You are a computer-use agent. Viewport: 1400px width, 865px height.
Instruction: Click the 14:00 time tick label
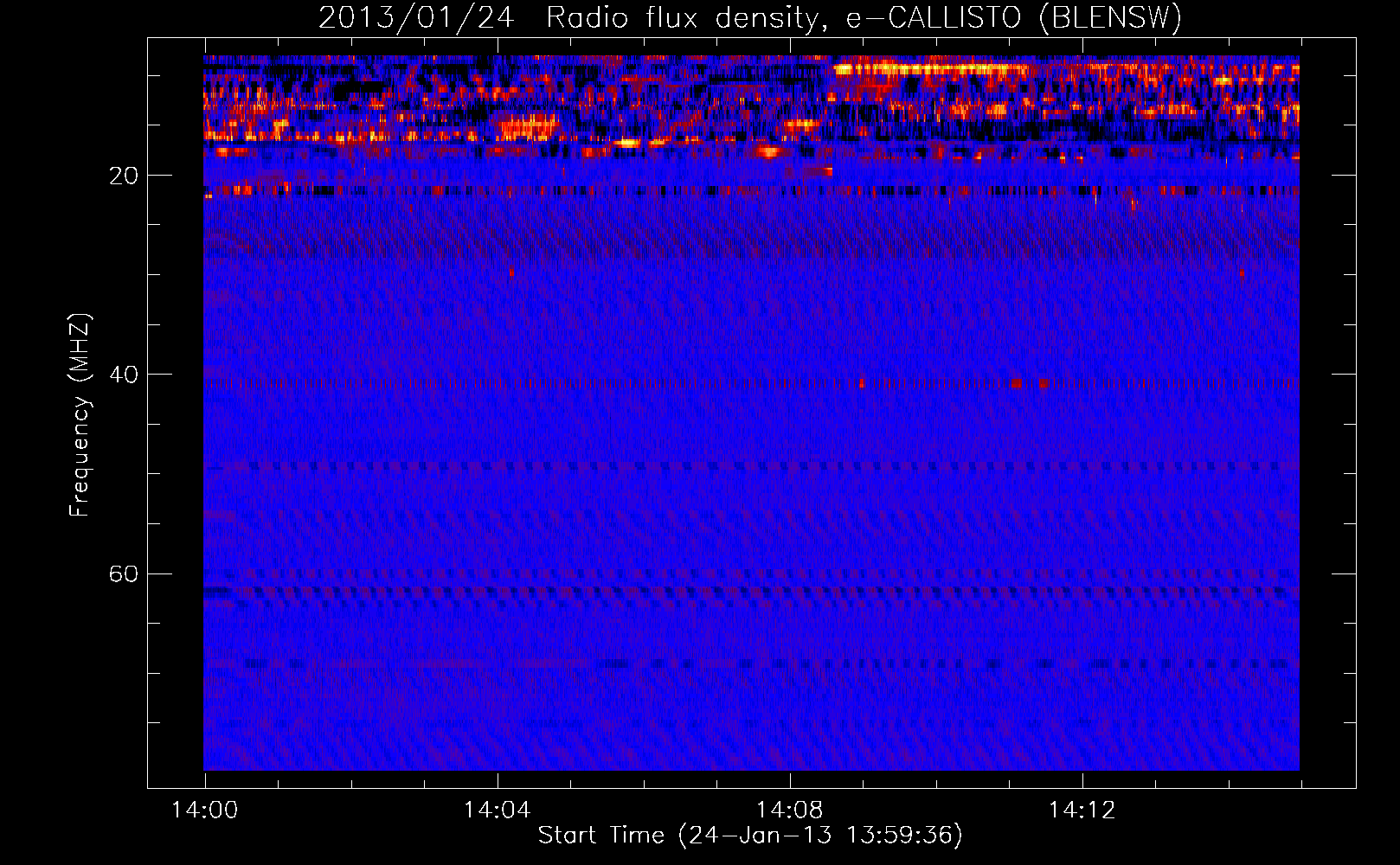click(x=205, y=811)
